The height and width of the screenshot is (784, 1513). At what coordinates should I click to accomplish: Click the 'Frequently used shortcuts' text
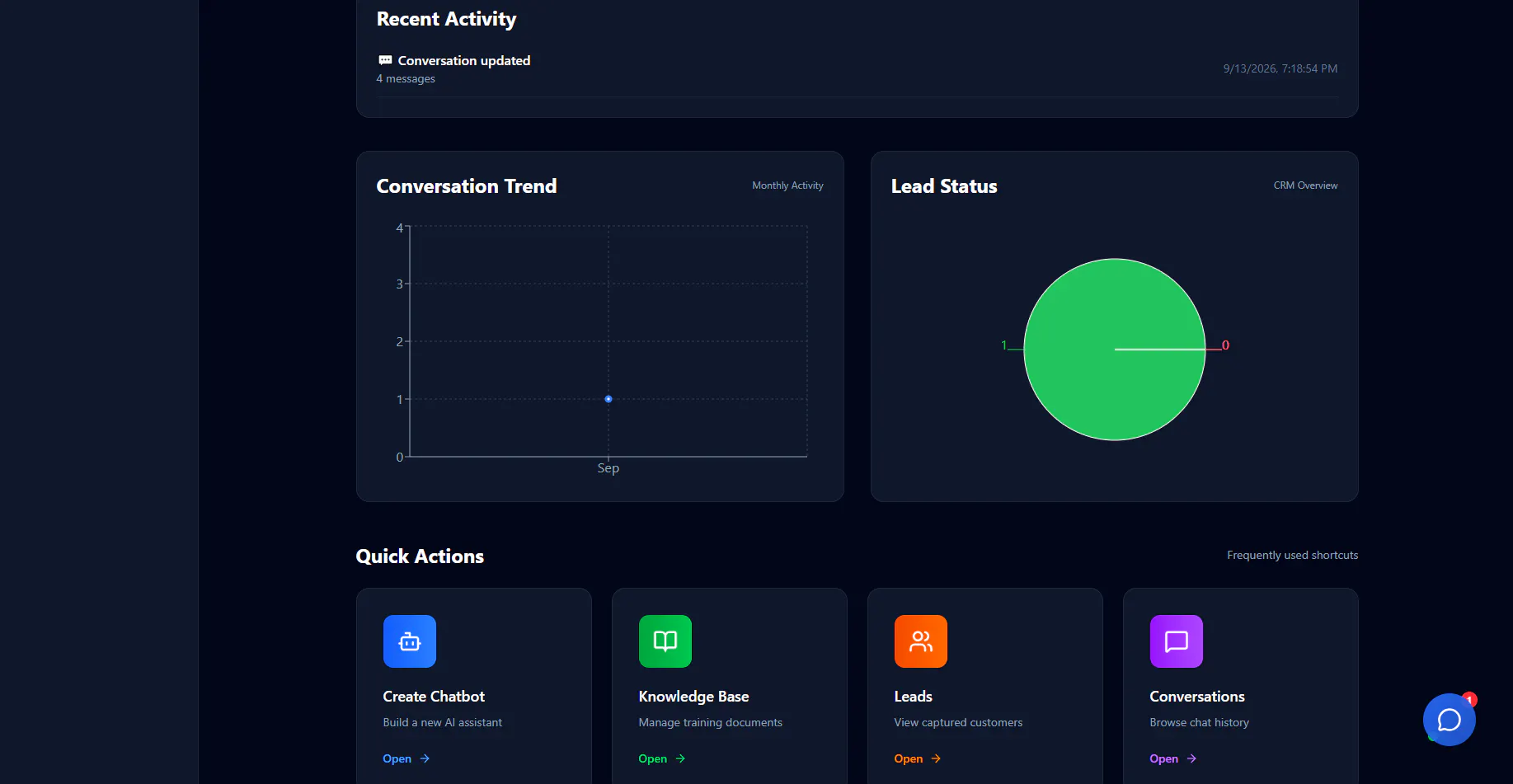click(1292, 555)
